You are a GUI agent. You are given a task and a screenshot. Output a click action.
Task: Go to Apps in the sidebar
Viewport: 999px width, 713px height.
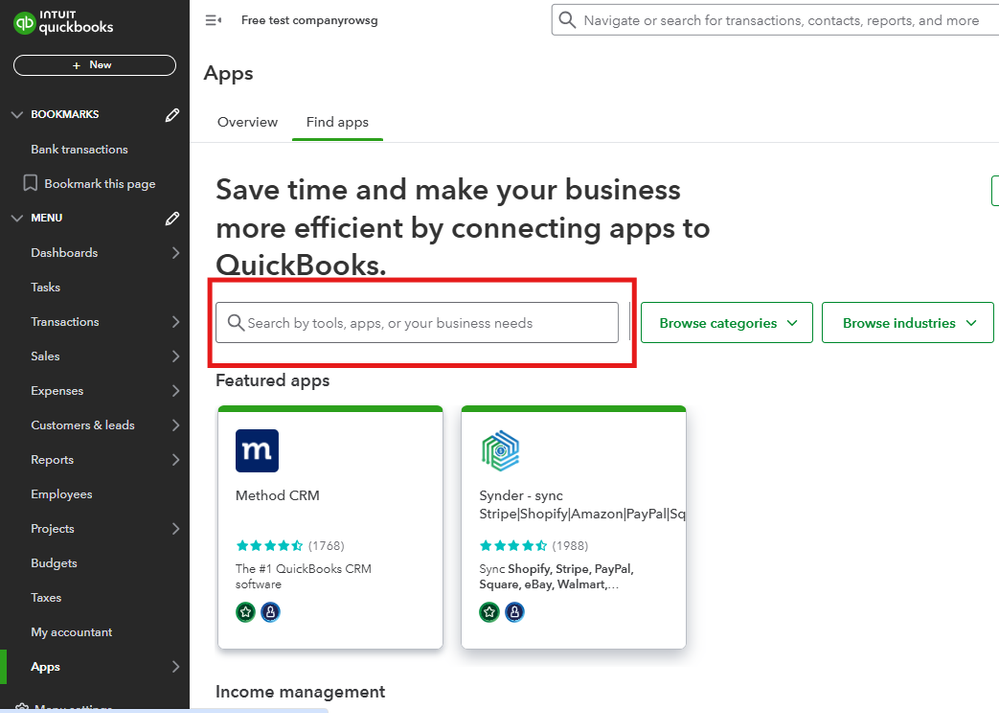coord(46,666)
